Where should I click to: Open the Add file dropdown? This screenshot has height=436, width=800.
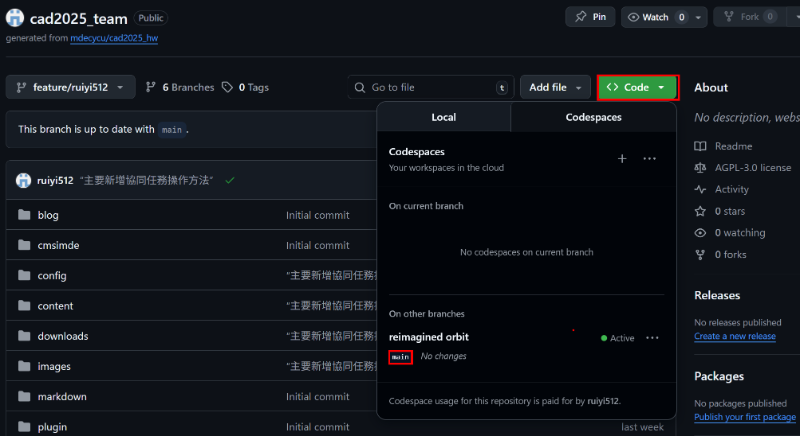pos(555,87)
